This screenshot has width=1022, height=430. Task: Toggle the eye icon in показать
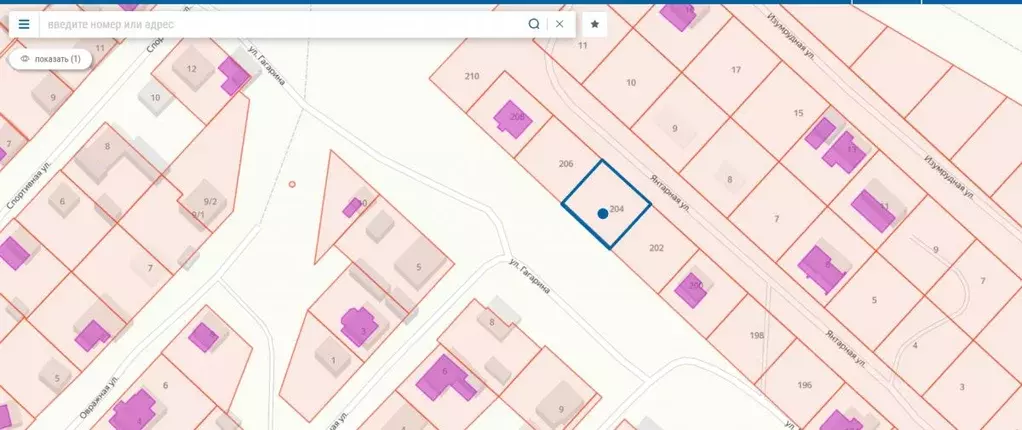click(x=25, y=59)
